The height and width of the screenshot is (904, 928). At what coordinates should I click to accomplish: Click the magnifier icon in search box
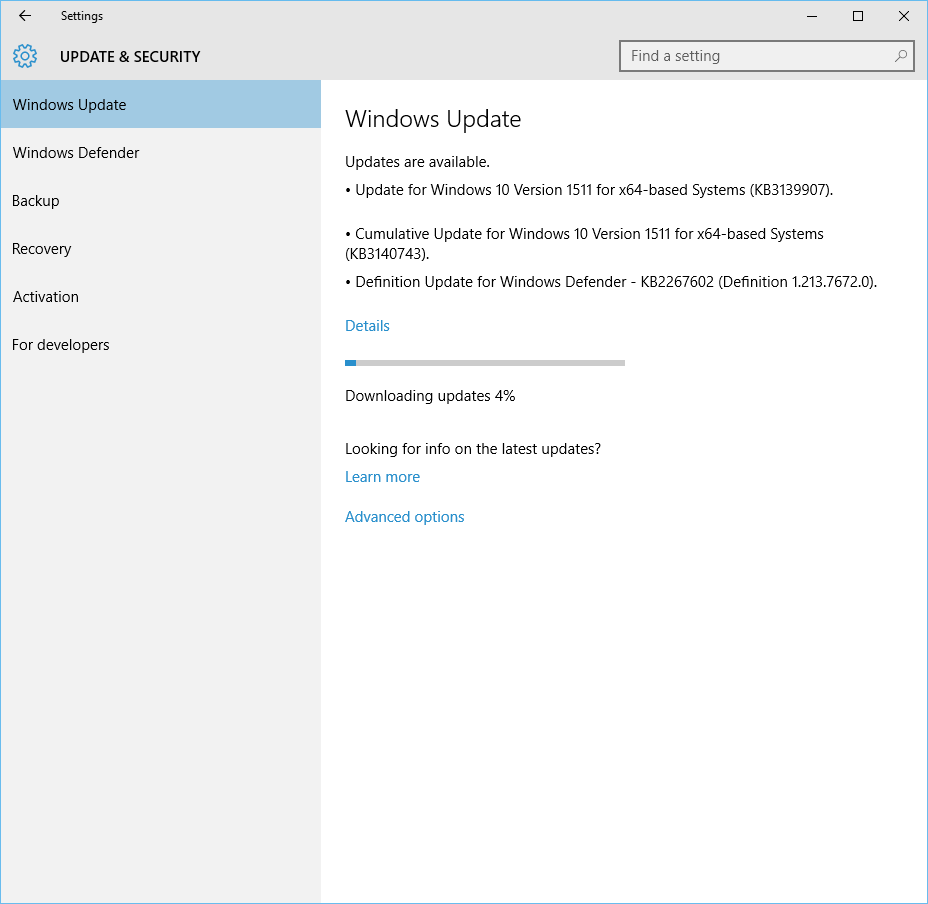[x=900, y=56]
